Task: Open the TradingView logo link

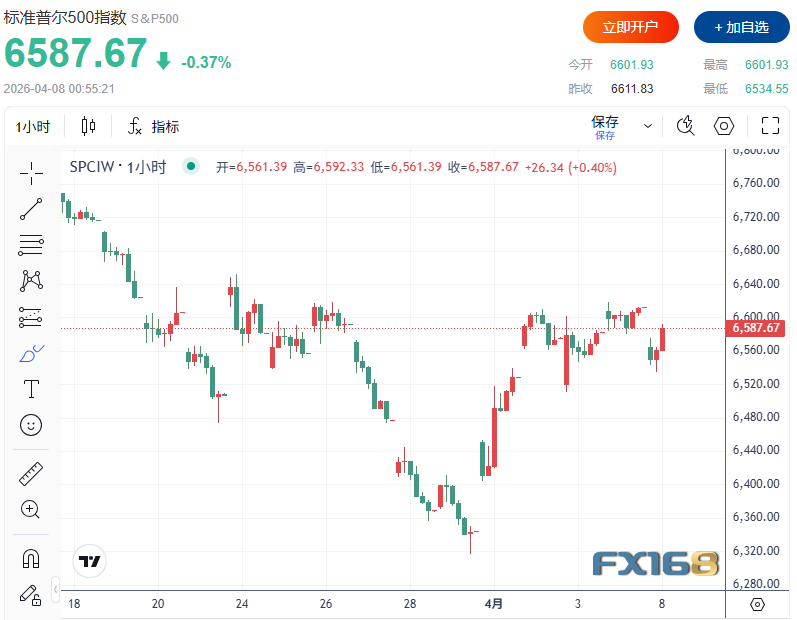Action: (89, 561)
